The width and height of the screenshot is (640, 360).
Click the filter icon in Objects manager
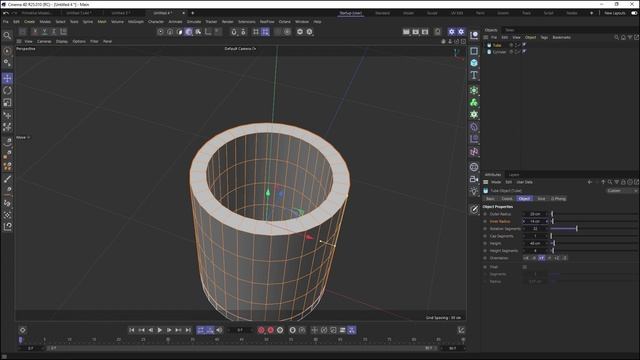(630, 37)
